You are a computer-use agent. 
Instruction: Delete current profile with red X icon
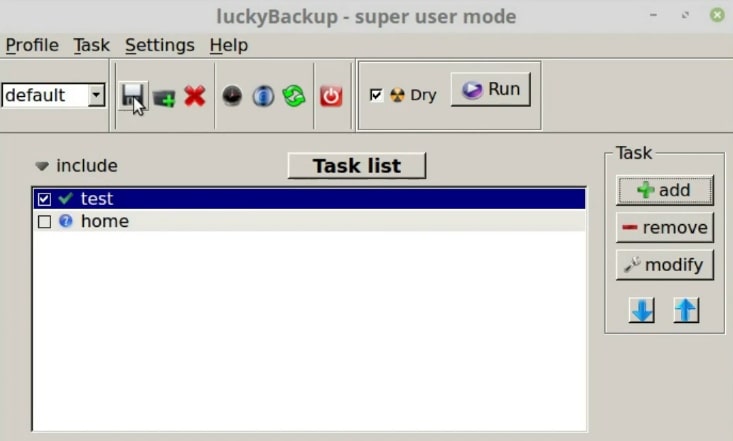(194, 96)
